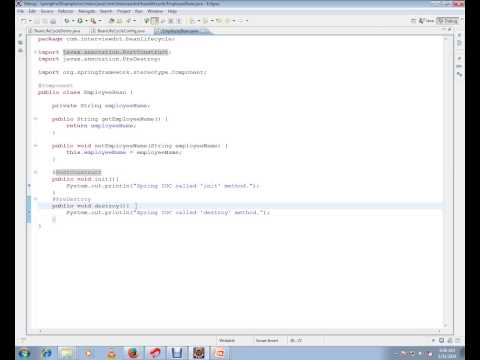The image size is (480, 360).
Task: Expand the Debug launch dropdown arrow
Action: [x=72, y=21]
